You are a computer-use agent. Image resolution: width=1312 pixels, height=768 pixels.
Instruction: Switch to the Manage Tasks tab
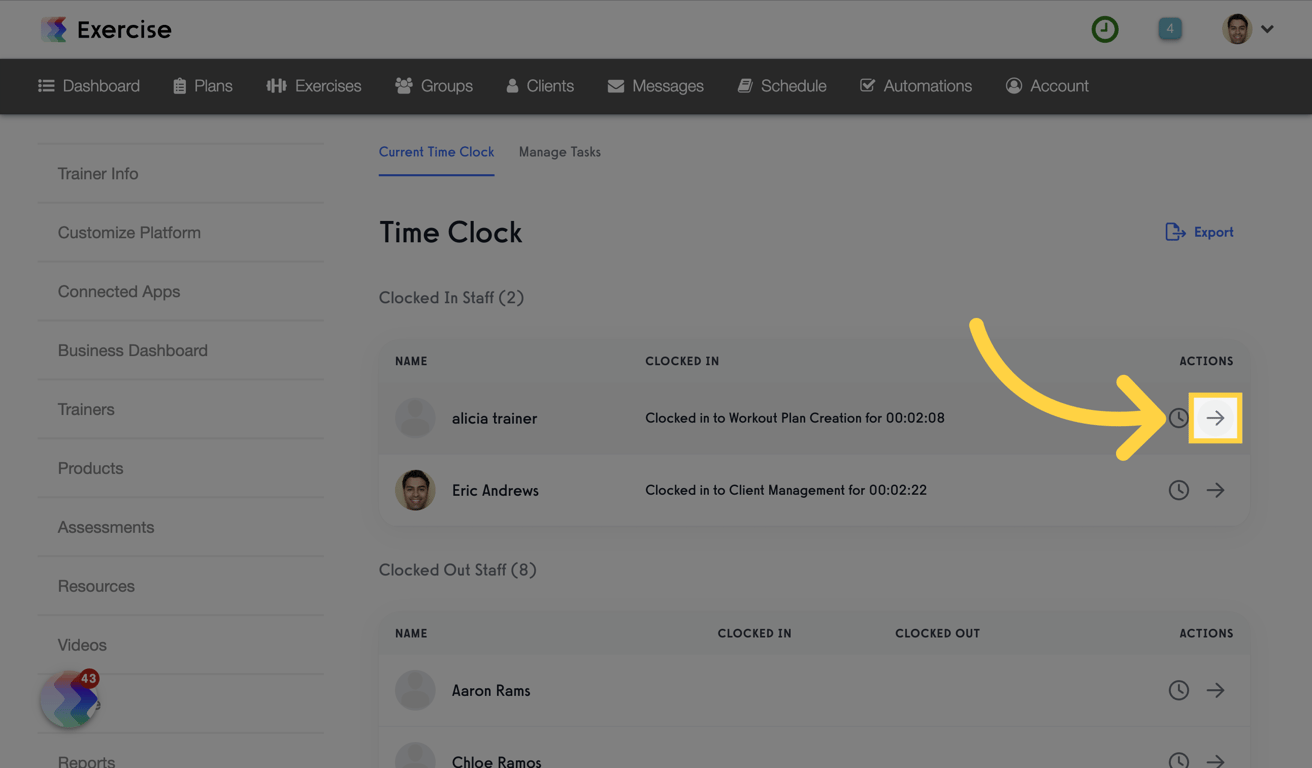click(x=559, y=152)
